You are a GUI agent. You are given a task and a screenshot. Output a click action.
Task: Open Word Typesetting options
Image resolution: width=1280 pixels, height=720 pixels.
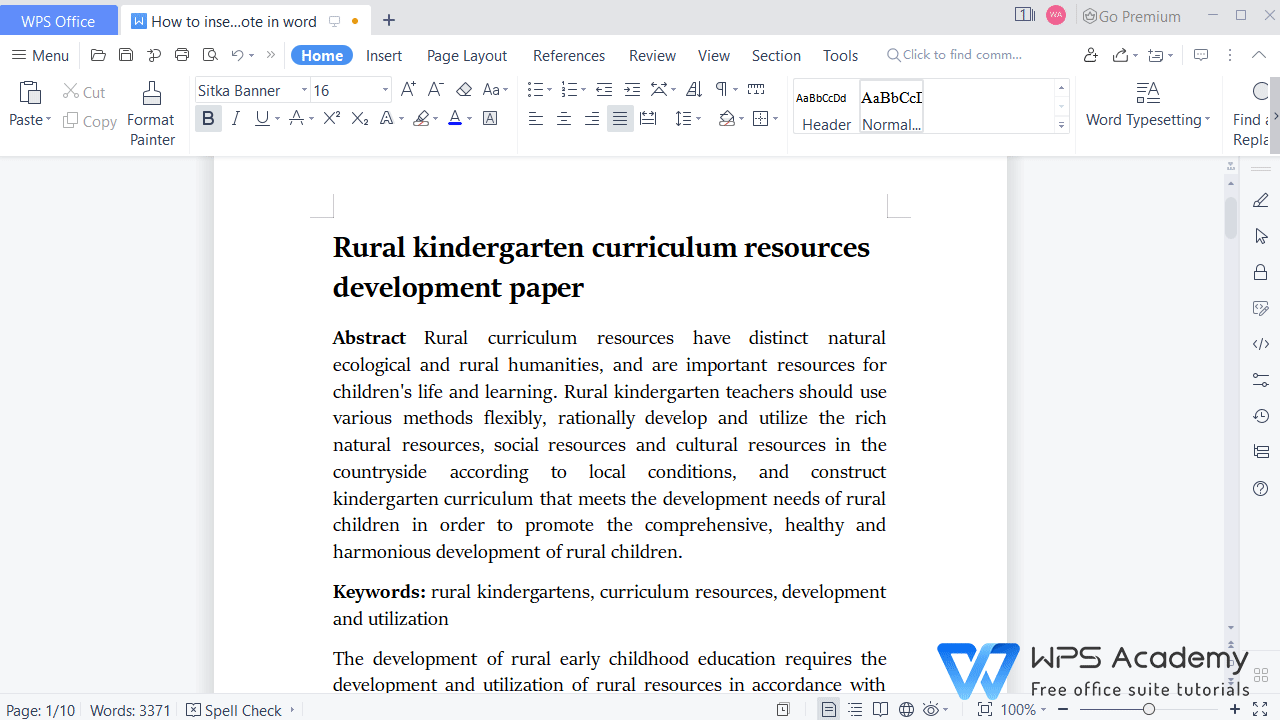click(x=1147, y=106)
